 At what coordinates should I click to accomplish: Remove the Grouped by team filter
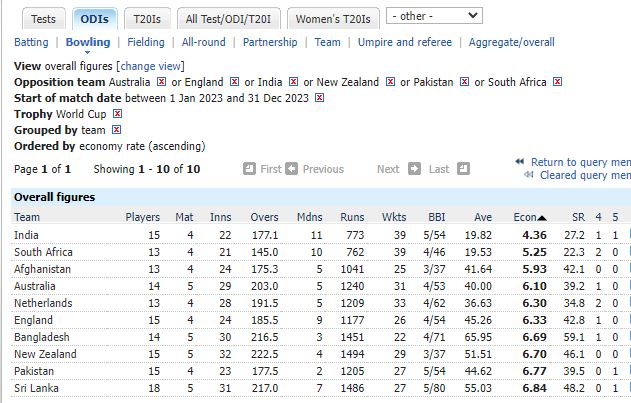pos(116,130)
